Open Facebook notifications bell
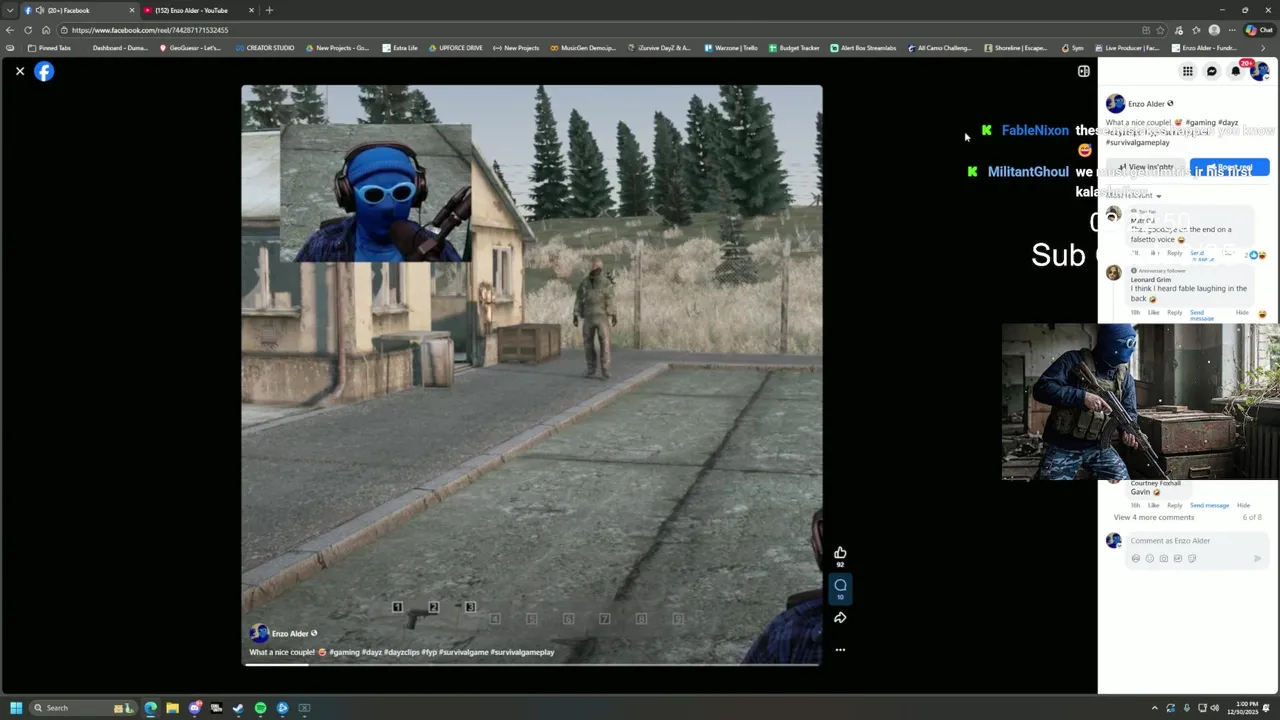 [1235, 71]
